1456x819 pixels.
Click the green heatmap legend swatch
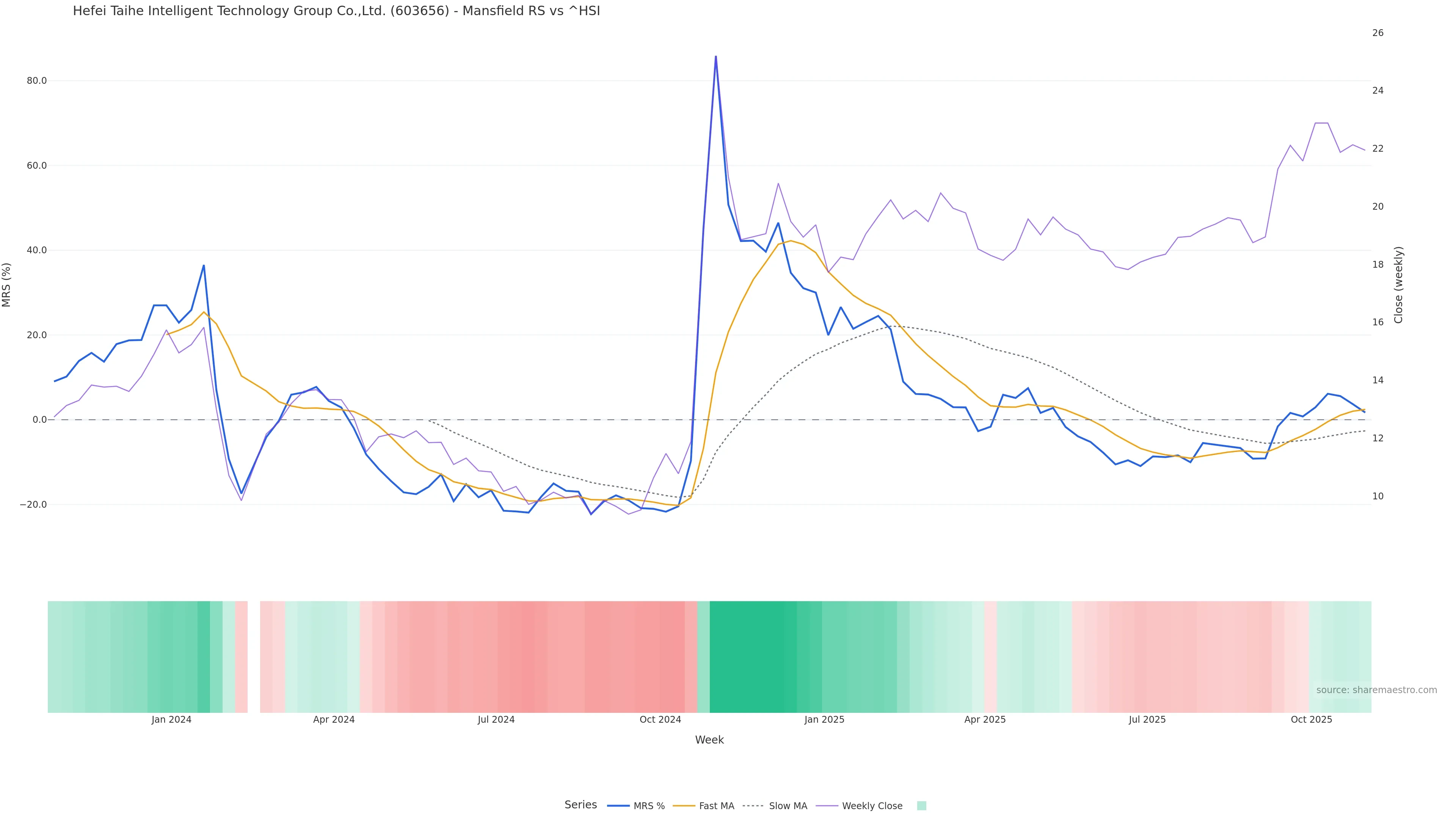[921, 806]
